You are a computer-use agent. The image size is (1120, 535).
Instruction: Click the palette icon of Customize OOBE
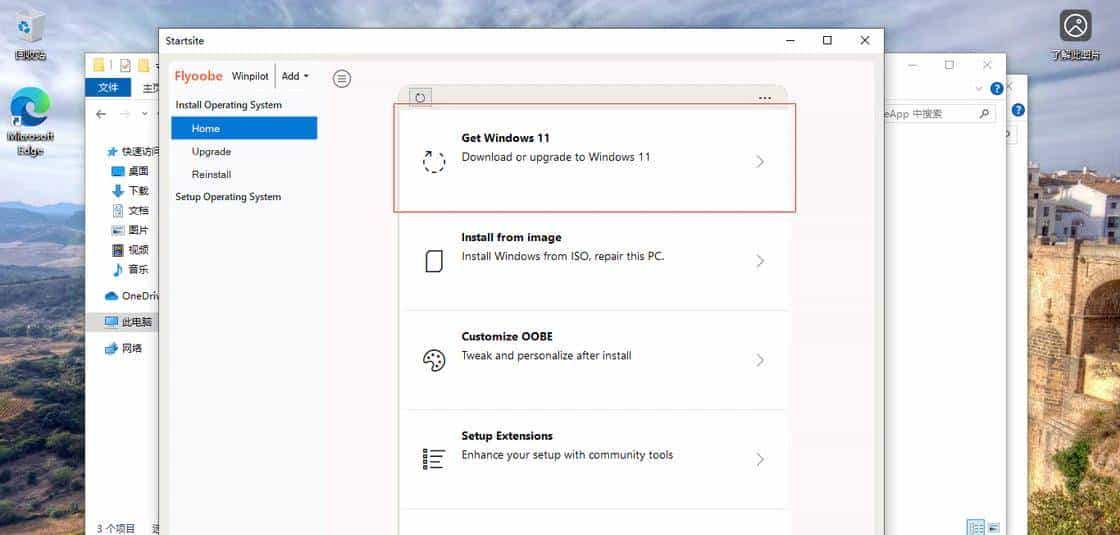tap(434, 360)
